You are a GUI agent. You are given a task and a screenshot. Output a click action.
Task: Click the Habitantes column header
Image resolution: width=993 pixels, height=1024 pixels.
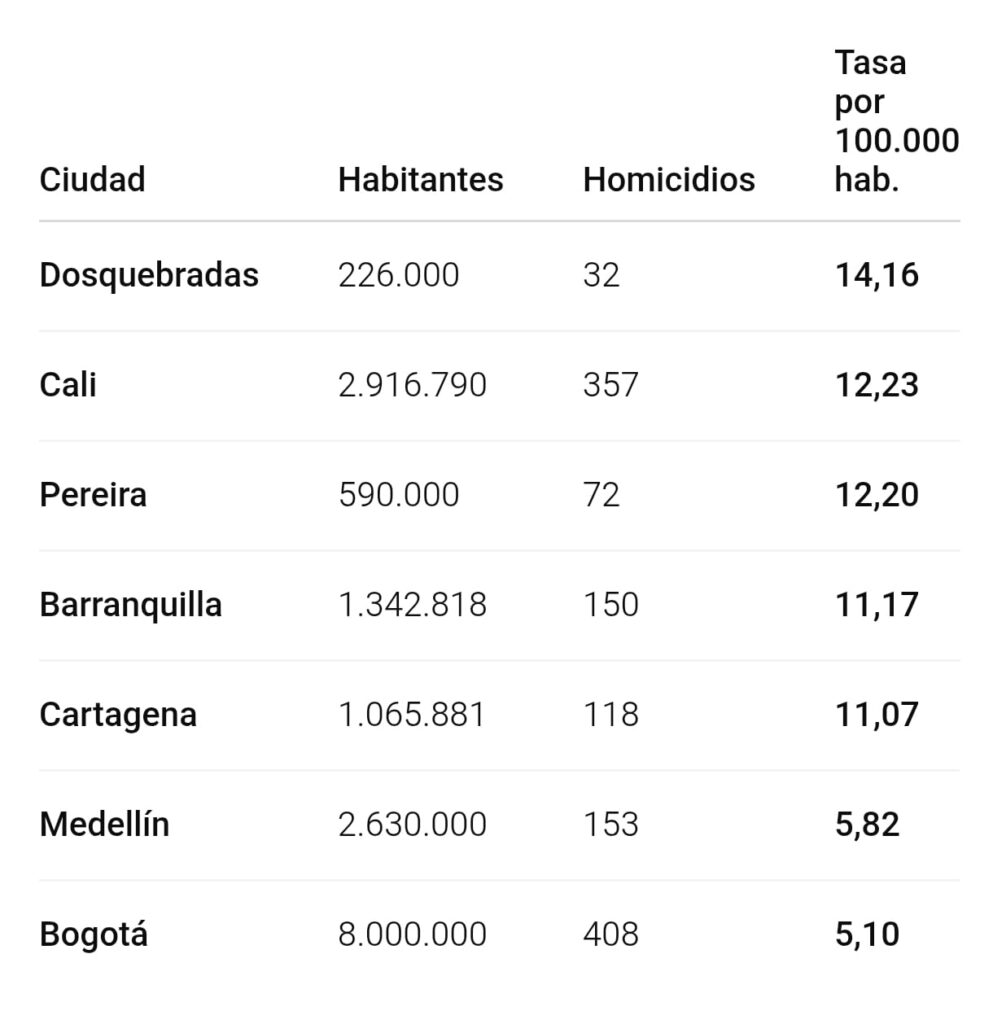(x=420, y=180)
